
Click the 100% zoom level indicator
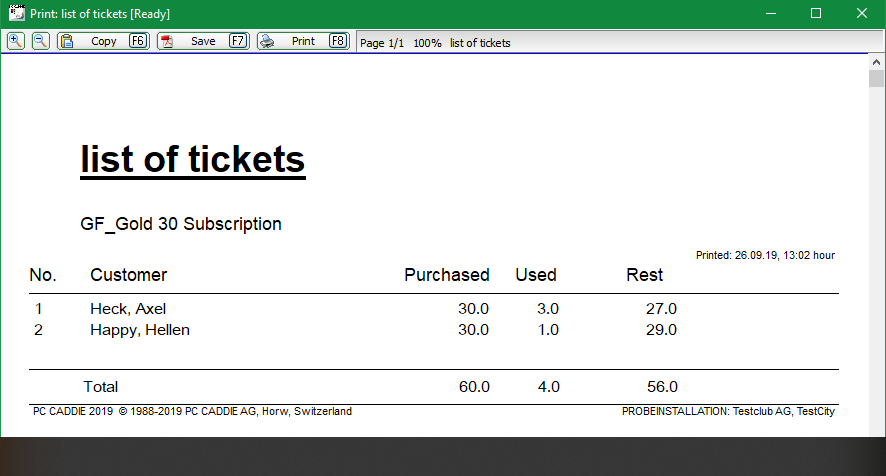click(x=427, y=43)
